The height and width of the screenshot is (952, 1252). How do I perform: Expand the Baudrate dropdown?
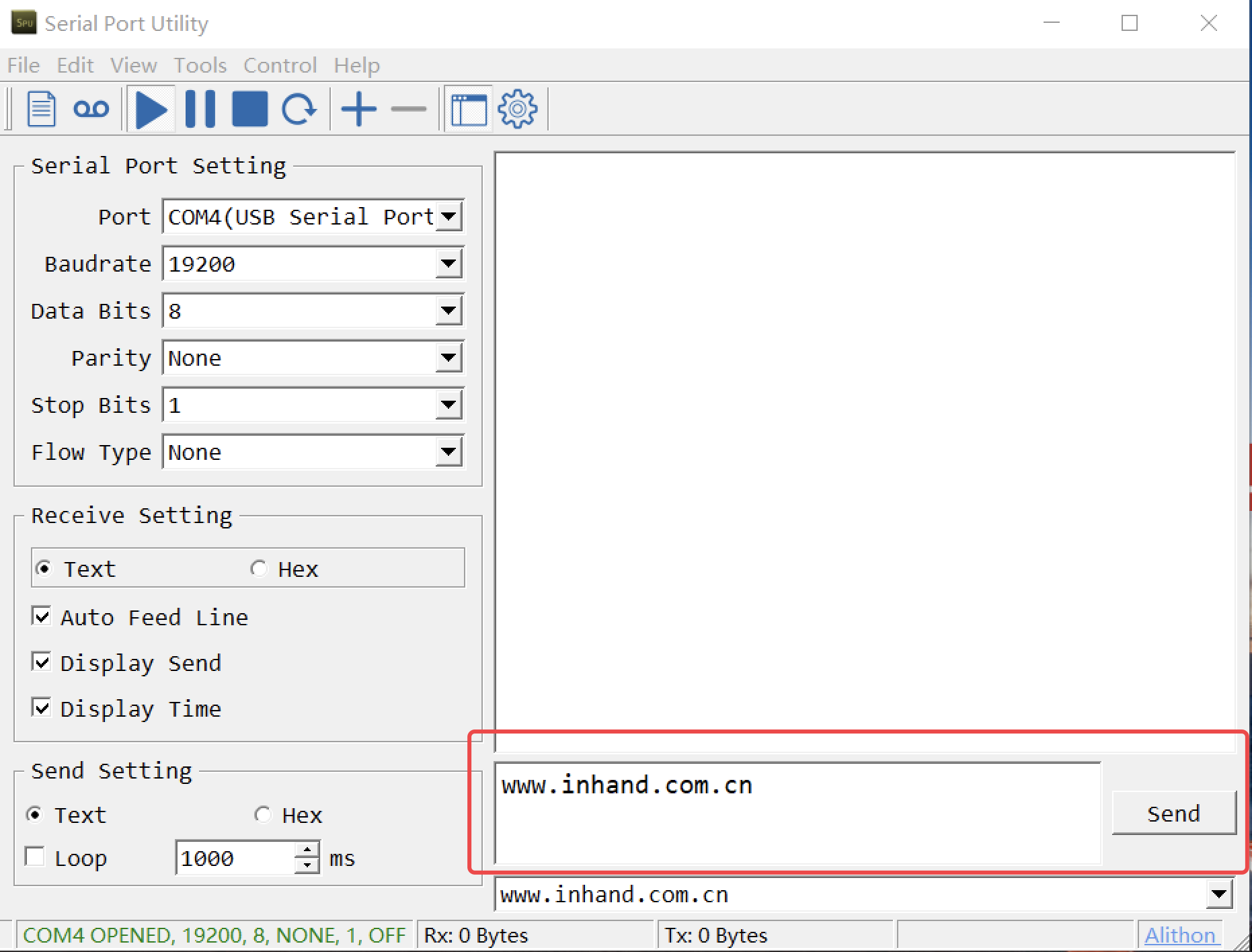point(448,264)
